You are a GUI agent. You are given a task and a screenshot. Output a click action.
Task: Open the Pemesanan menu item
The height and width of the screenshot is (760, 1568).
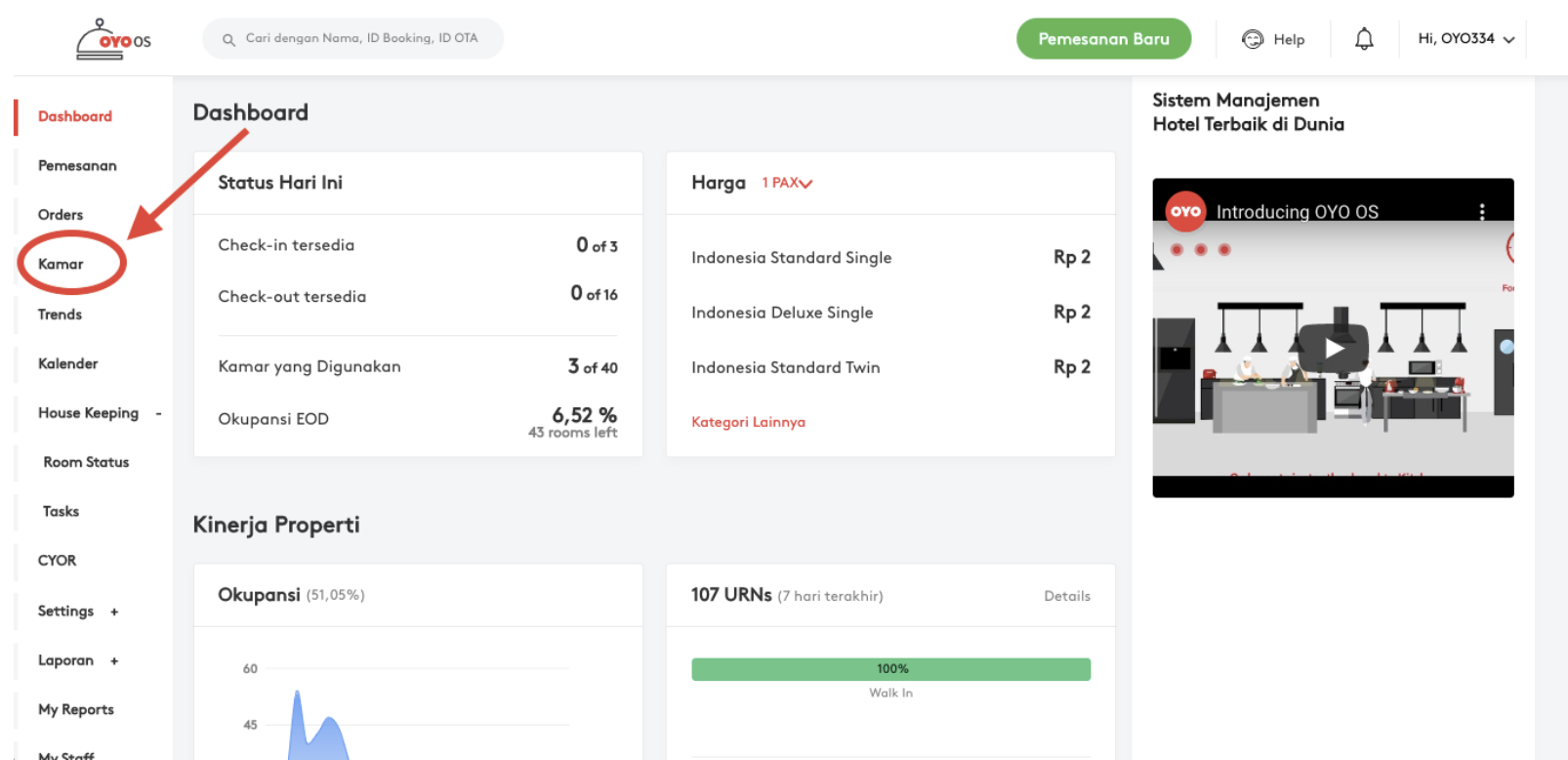[77, 166]
